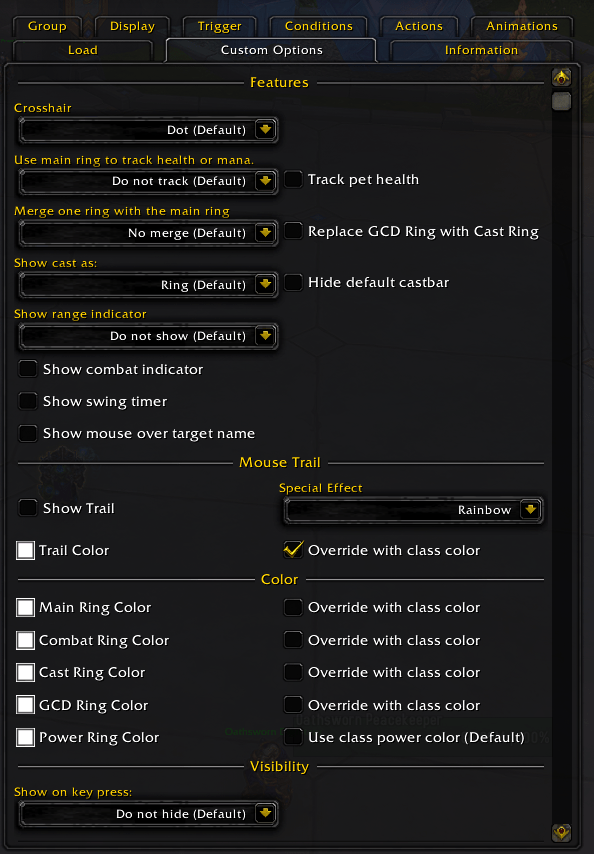Switch to the Trigger tab
The height and width of the screenshot is (854, 594).
[x=219, y=26]
